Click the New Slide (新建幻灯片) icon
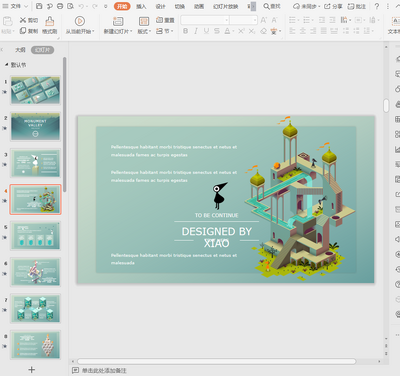The height and width of the screenshot is (376, 400). tap(118, 21)
